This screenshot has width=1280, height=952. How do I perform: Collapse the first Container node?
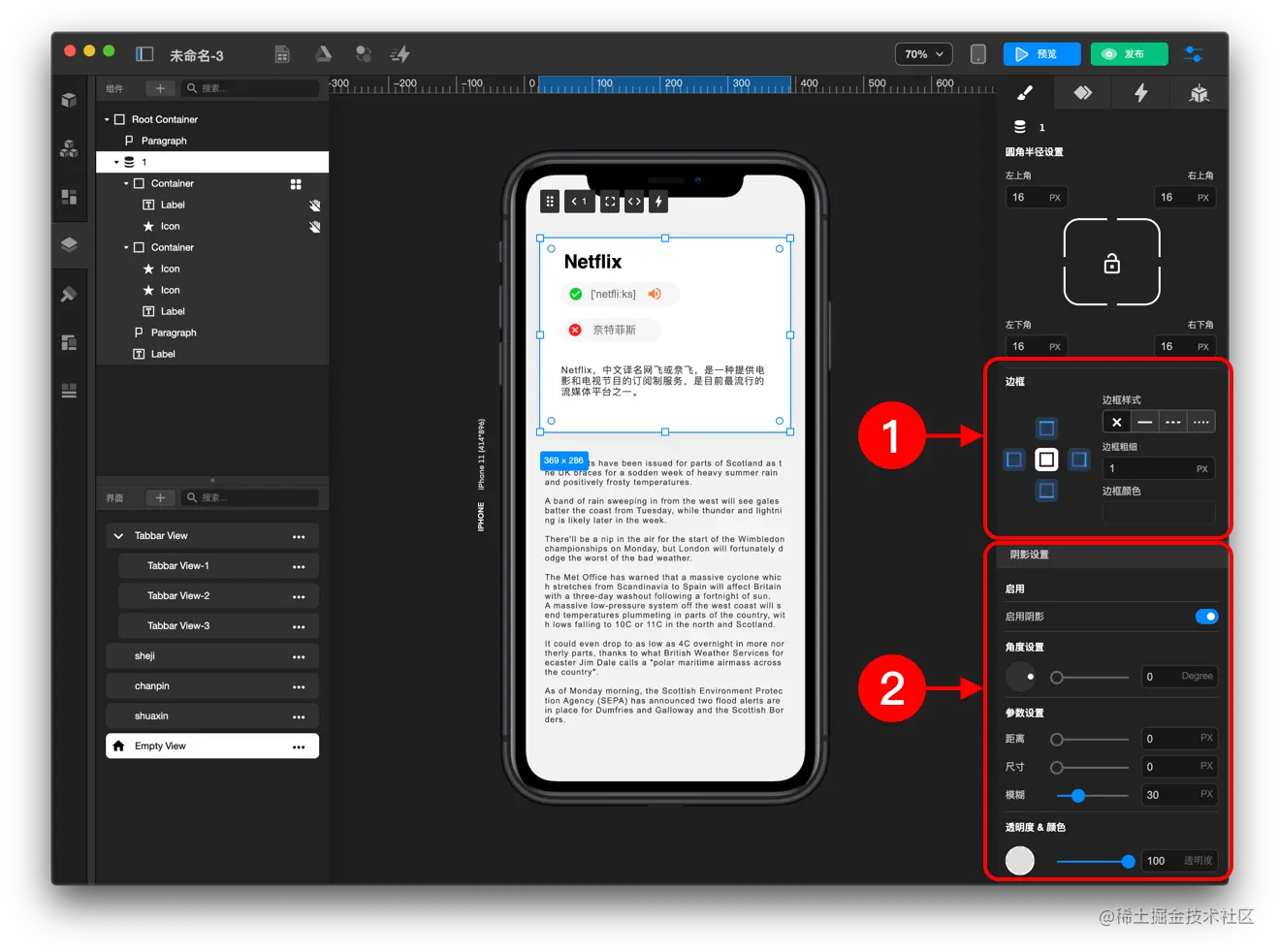click(126, 184)
